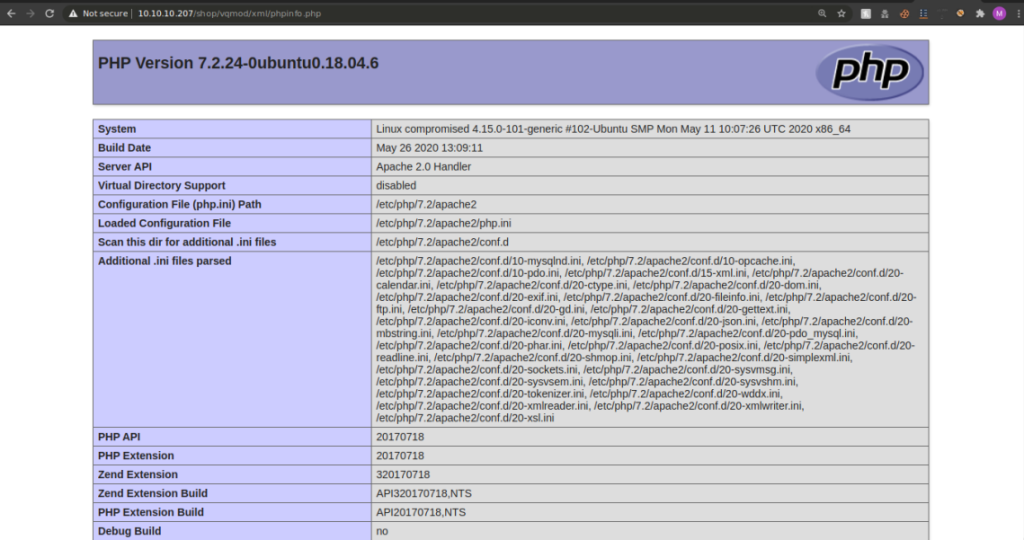
Task: Go back to the previous page
Action: tap(11, 13)
